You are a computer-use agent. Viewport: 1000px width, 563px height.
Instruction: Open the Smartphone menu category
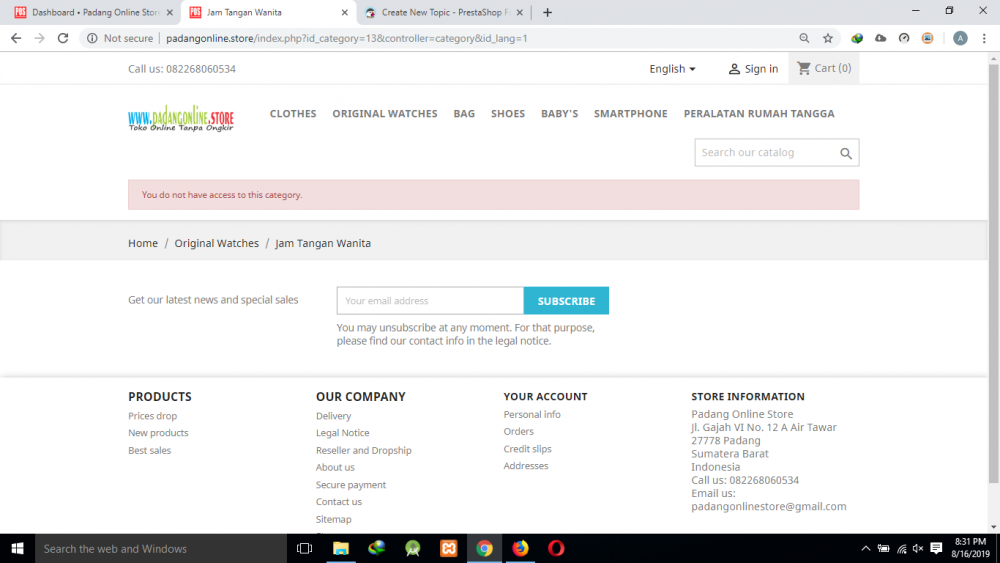coord(631,113)
